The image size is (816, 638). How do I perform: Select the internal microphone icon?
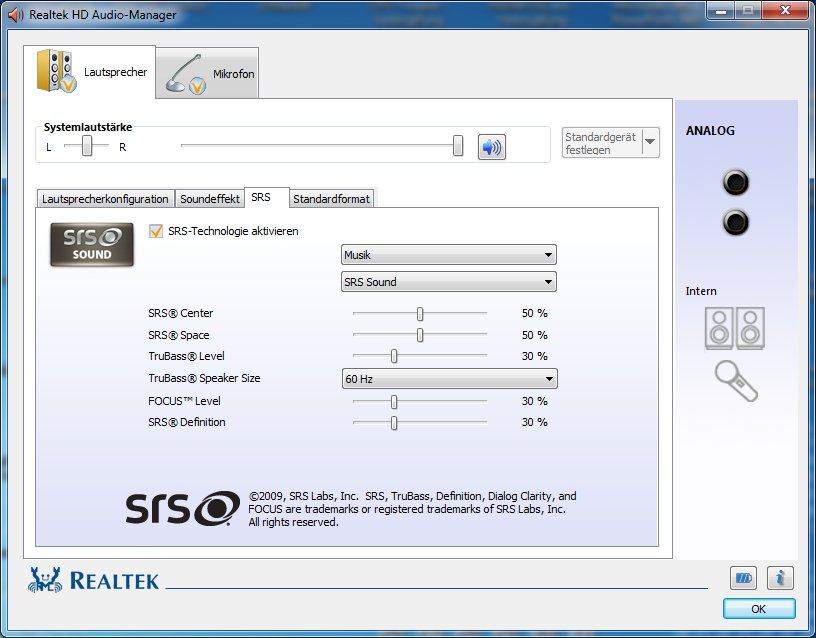tap(735, 381)
